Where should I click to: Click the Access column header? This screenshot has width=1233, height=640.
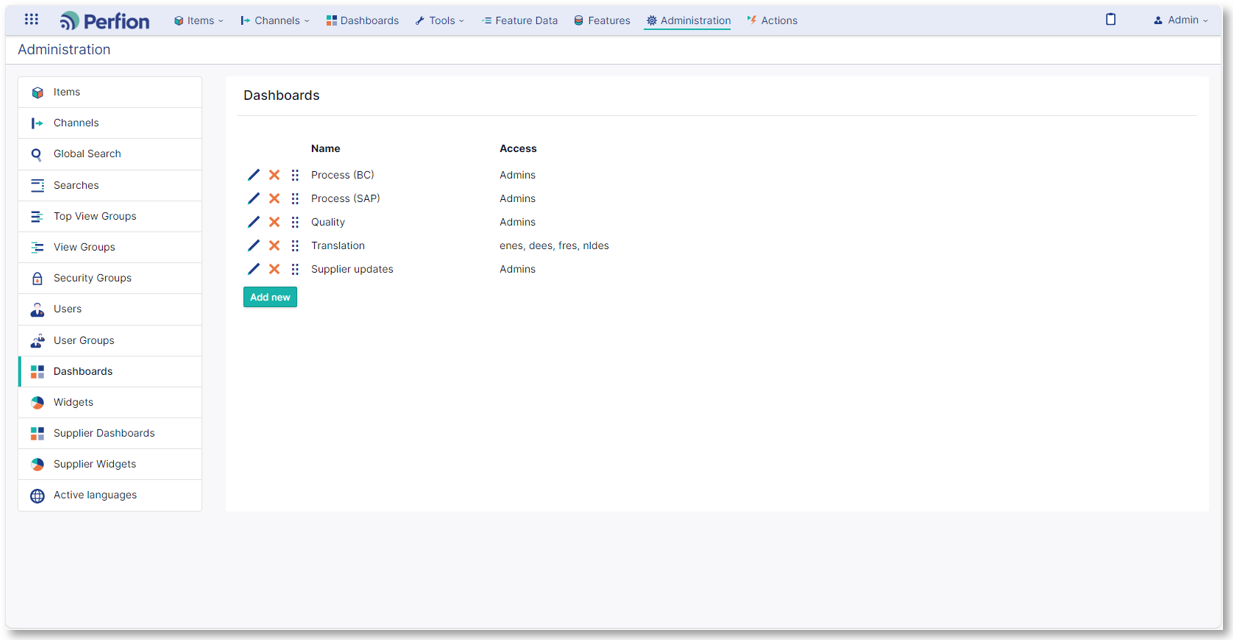pyautogui.click(x=518, y=148)
